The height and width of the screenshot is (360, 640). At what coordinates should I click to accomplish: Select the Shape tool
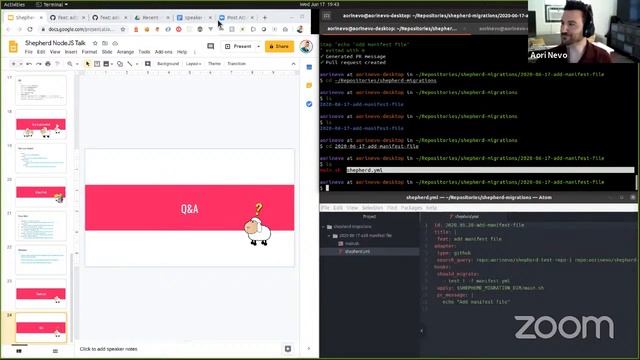[120, 64]
